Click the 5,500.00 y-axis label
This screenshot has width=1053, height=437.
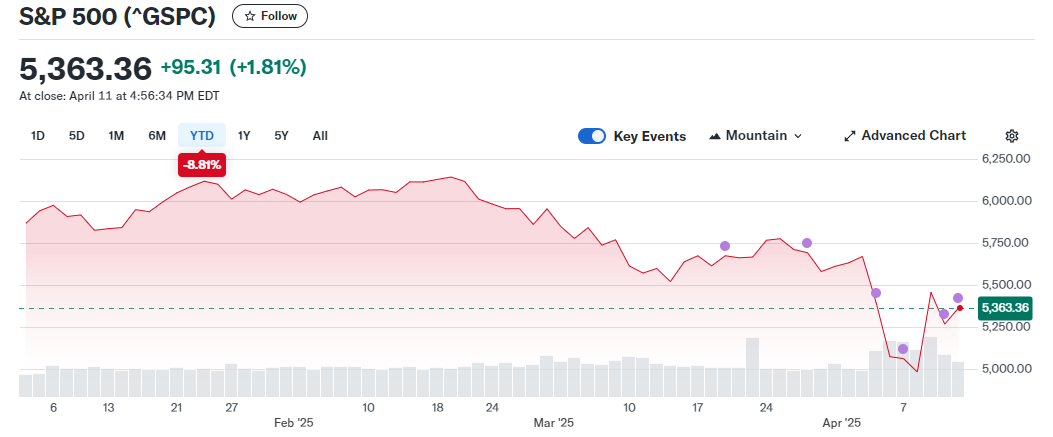tap(1005, 285)
